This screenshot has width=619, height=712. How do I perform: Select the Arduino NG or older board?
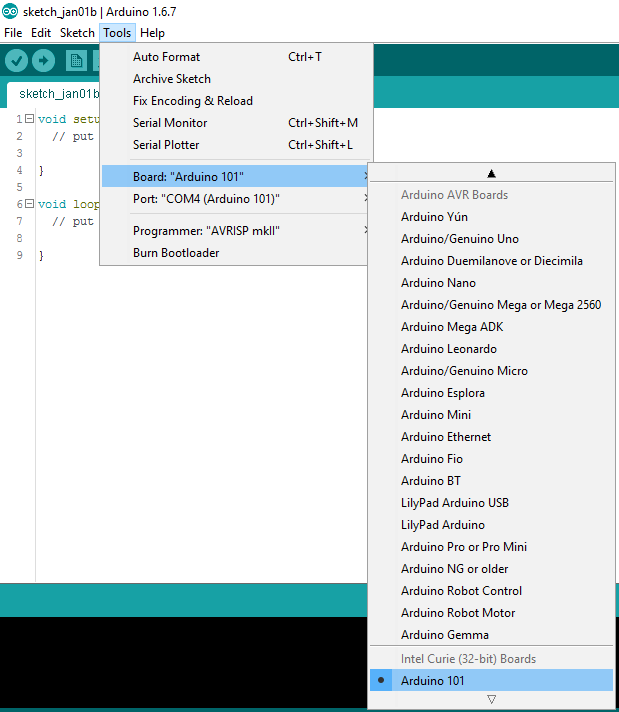coord(491,569)
